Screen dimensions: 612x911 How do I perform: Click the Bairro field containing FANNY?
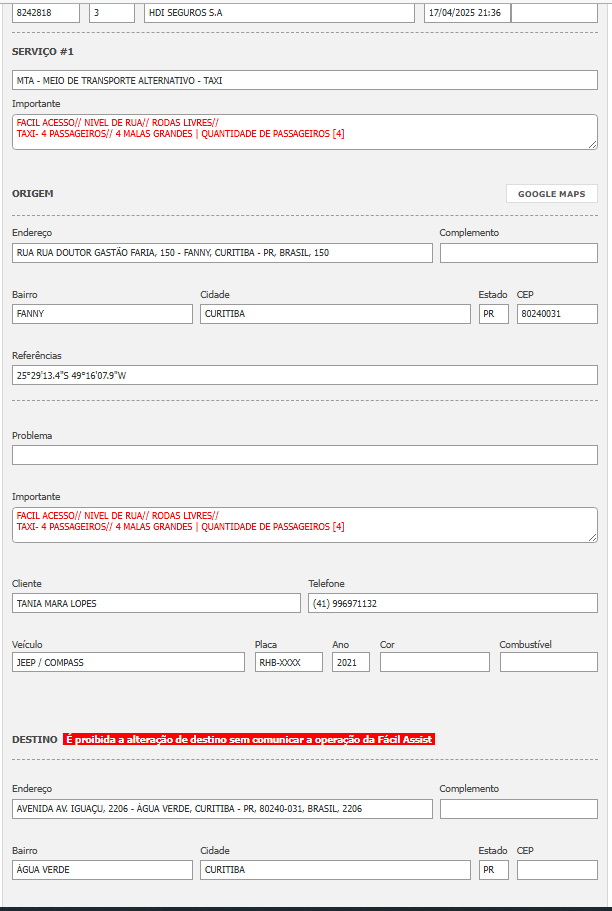[102, 314]
